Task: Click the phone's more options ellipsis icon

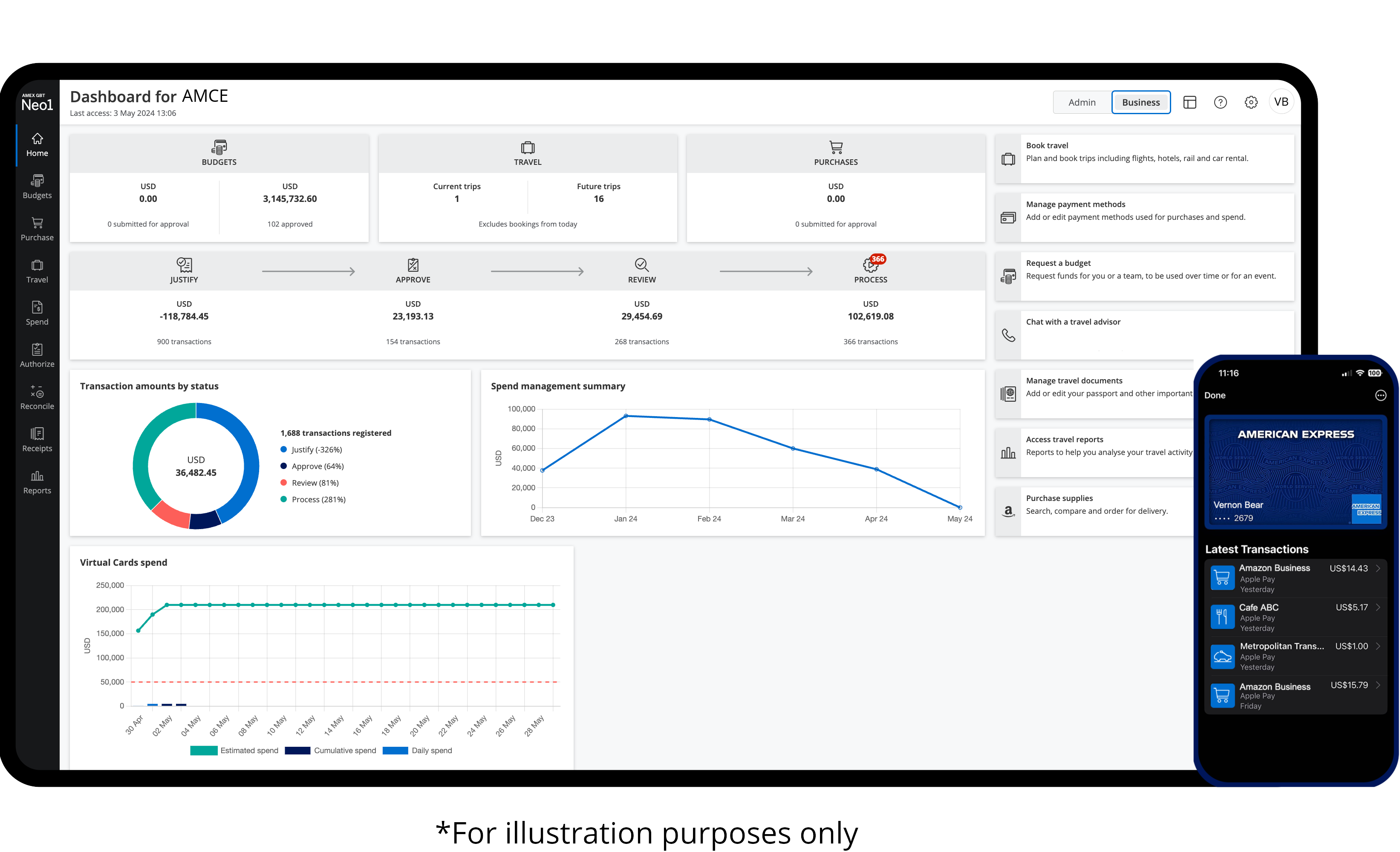Action: click(x=1380, y=395)
